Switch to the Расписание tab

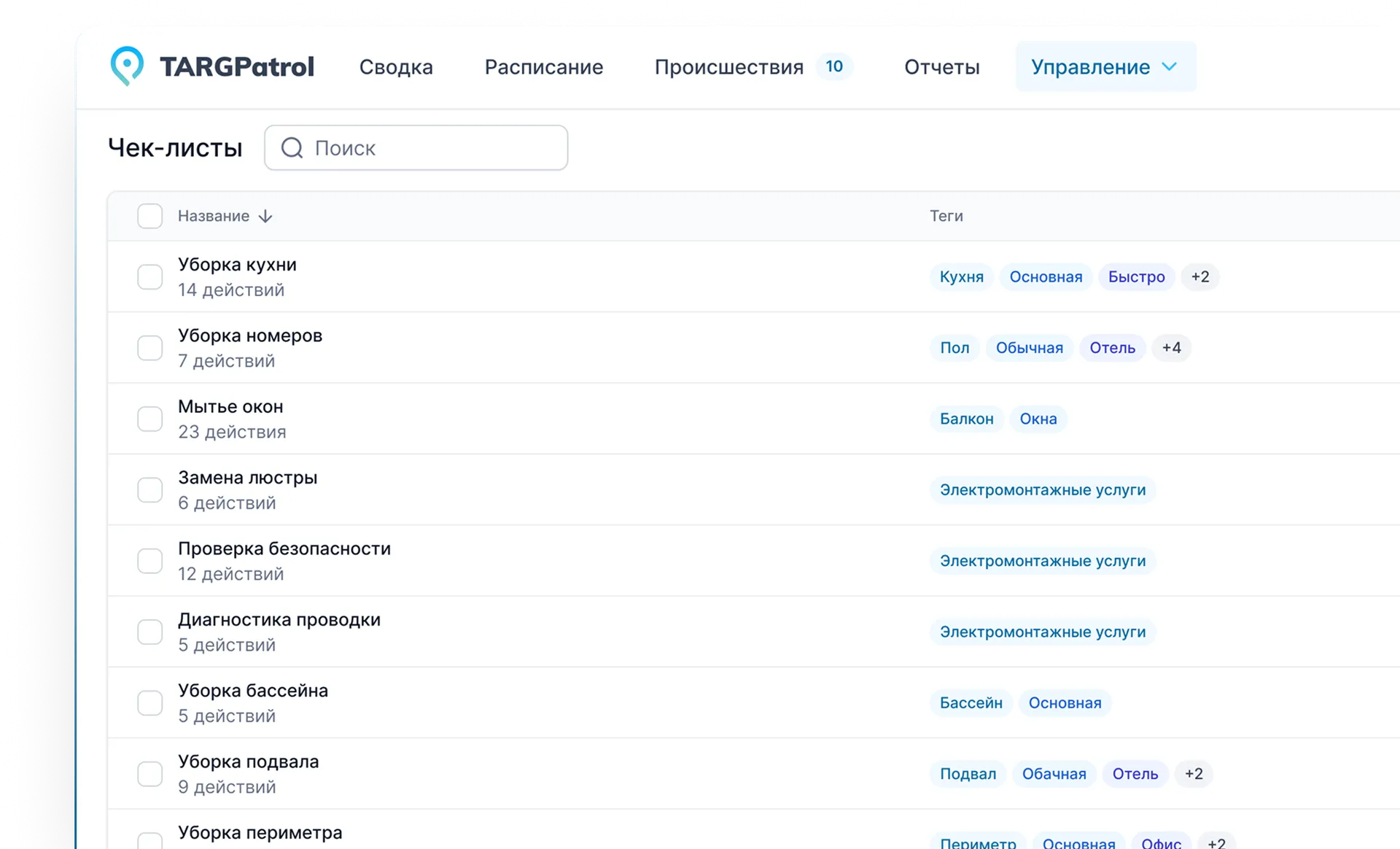(x=544, y=67)
